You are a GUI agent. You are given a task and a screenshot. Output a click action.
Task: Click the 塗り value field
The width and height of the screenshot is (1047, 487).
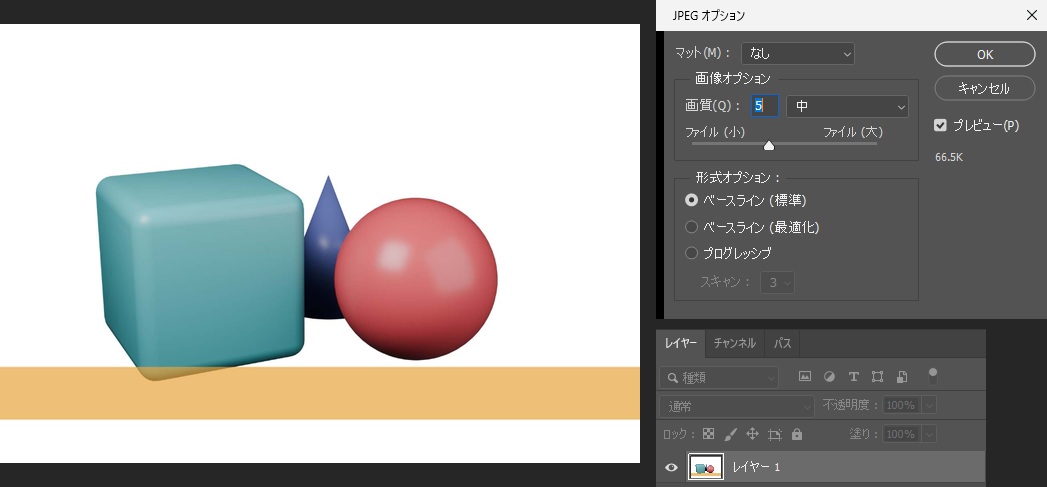tap(901, 434)
